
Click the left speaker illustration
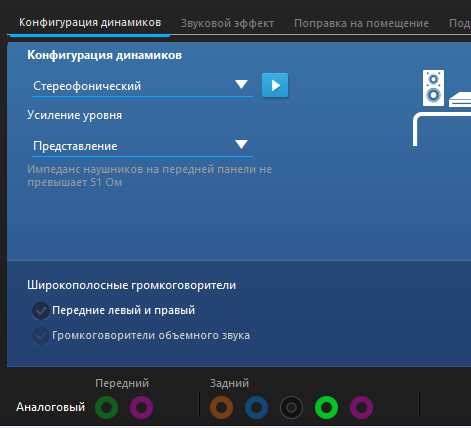coord(433,88)
